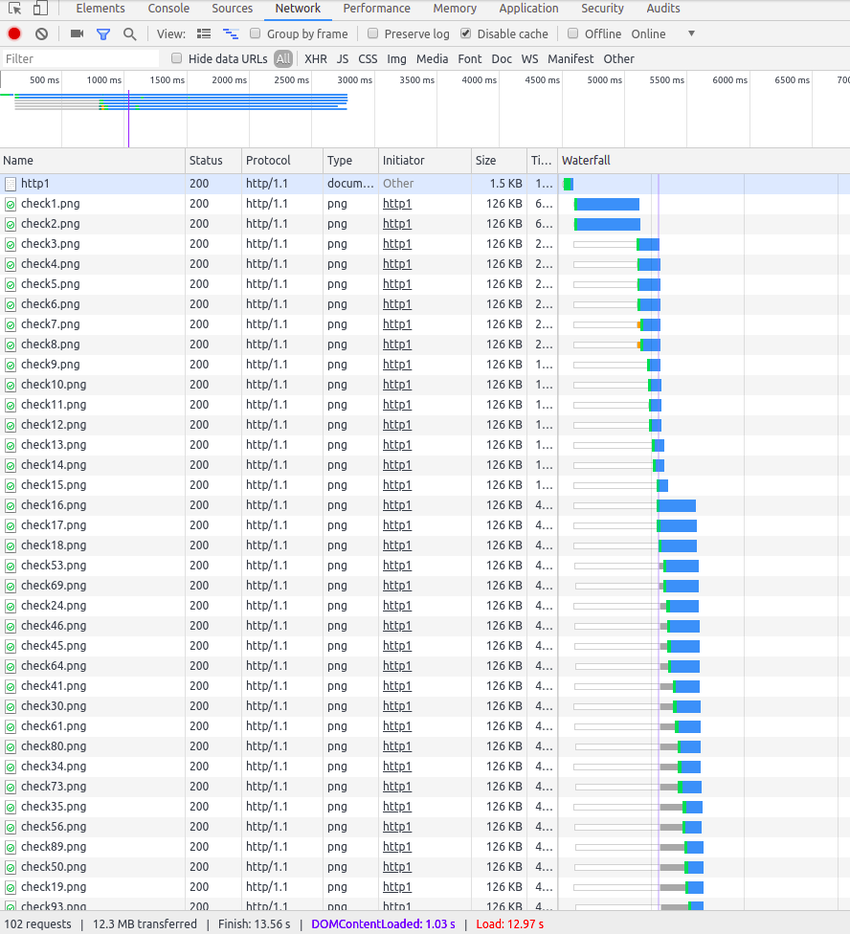Select the All filter button
The width and height of the screenshot is (850, 934).
click(284, 59)
